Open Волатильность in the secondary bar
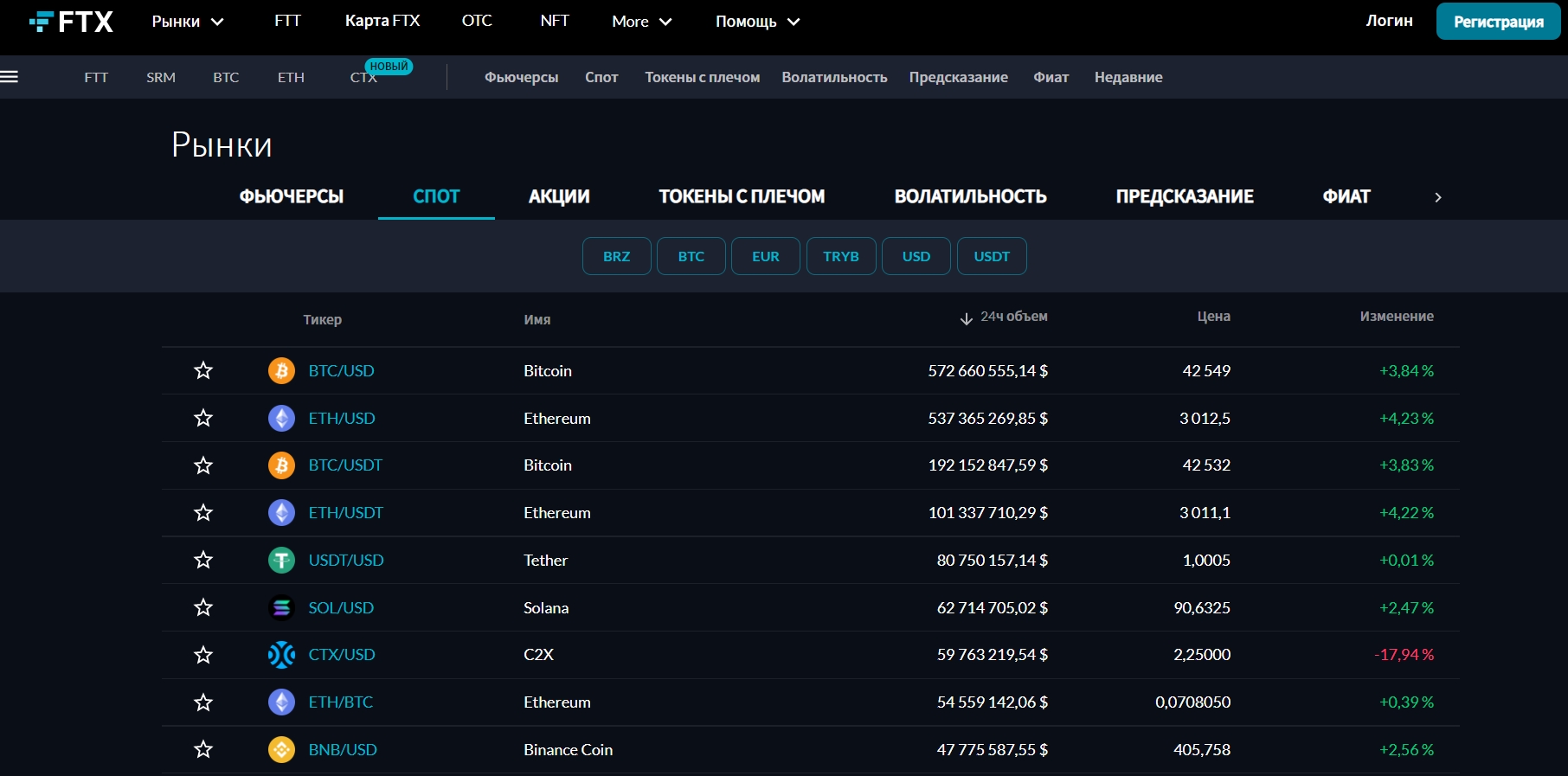The width and height of the screenshot is (1568, 776). (834, 77)
